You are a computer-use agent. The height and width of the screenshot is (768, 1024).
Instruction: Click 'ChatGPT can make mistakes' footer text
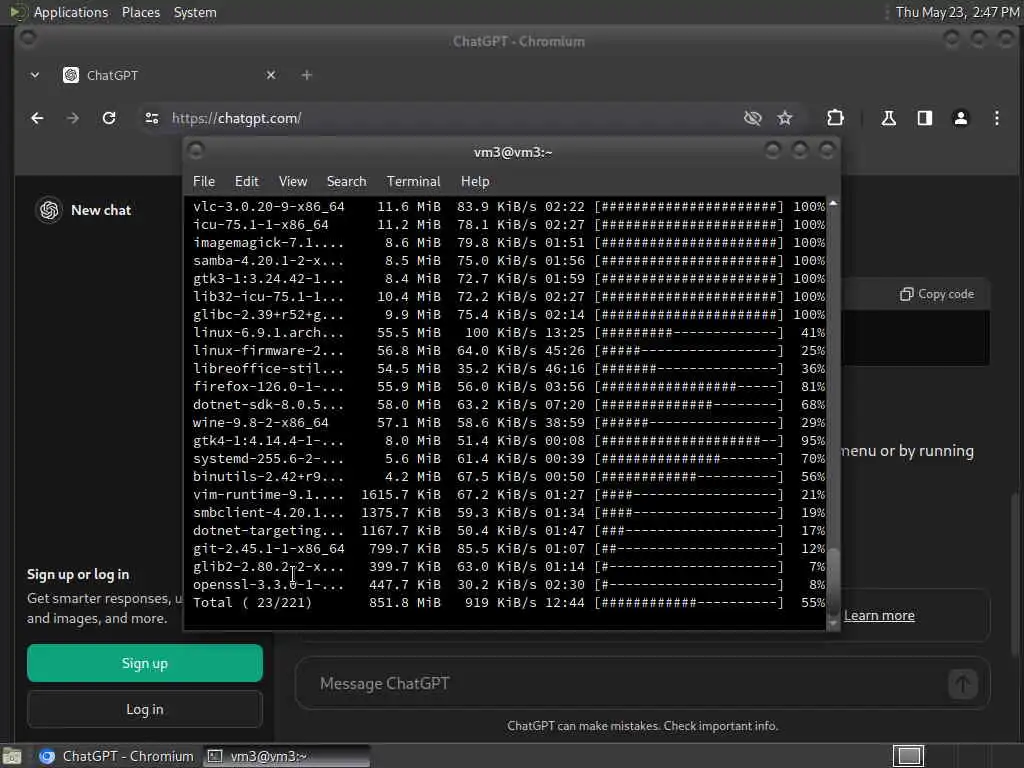tap(643, 726)
